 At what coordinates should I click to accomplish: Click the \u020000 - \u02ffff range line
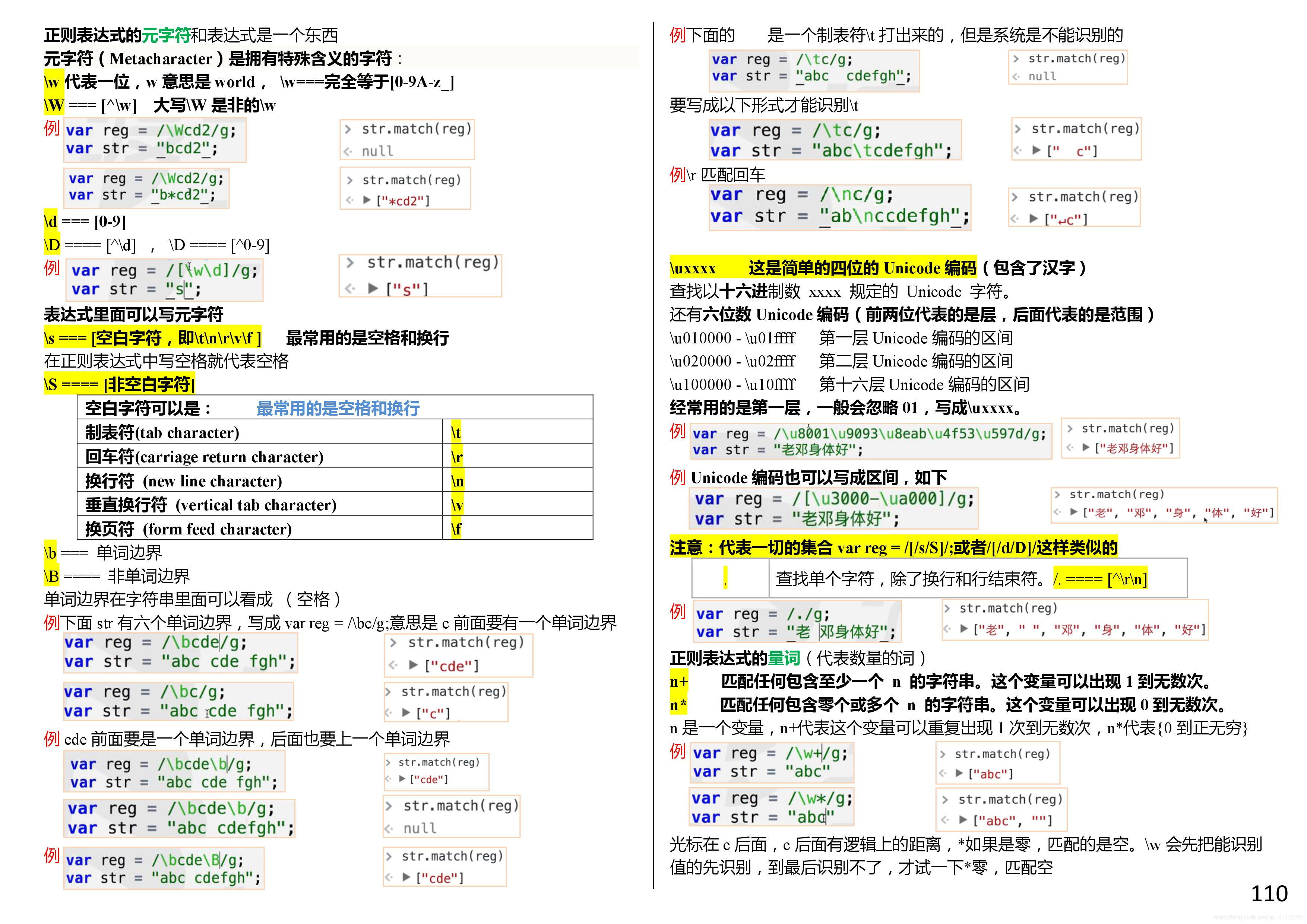click(x=841, y=361)
